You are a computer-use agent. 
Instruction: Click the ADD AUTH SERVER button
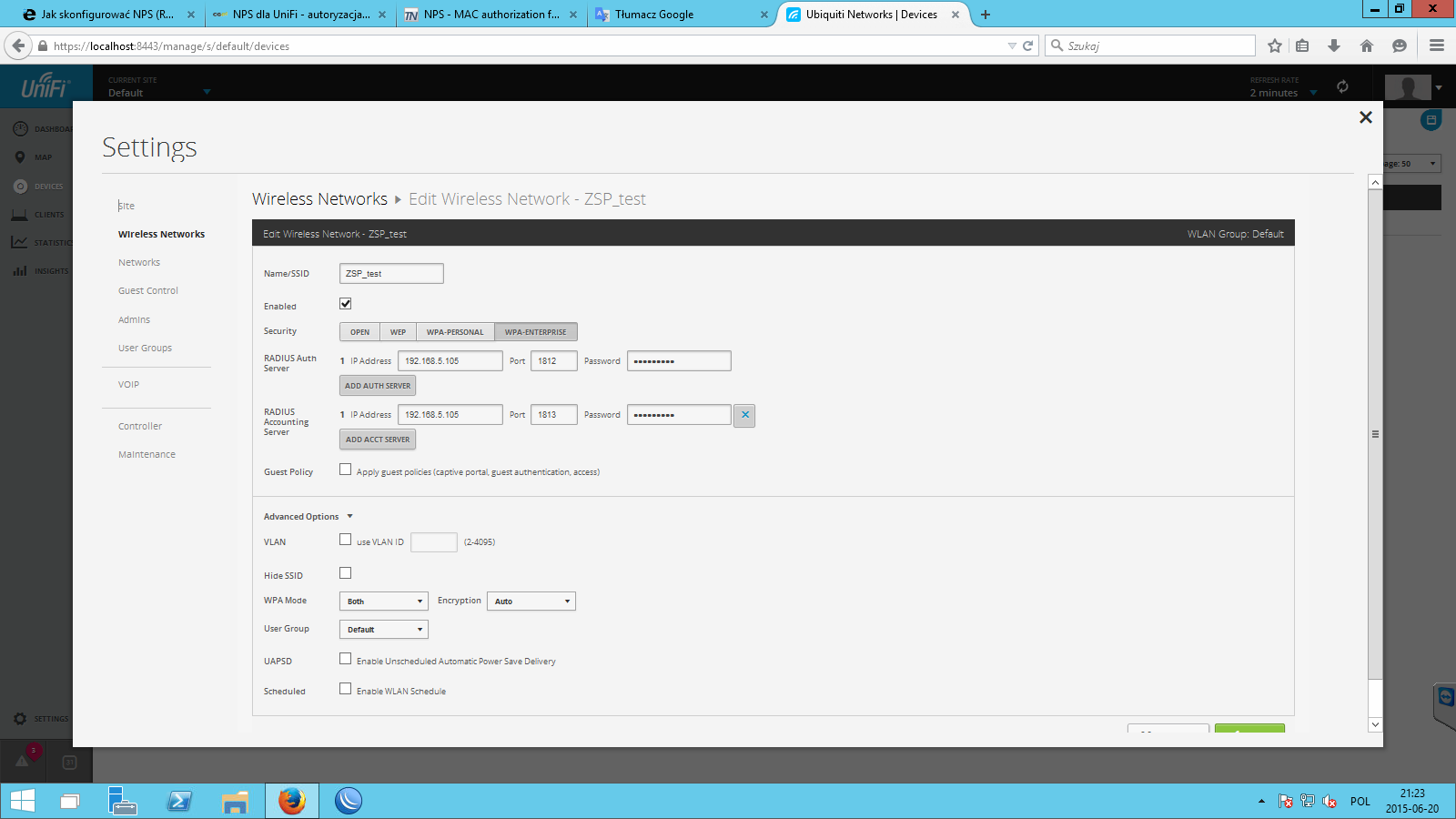coord(378,386)
